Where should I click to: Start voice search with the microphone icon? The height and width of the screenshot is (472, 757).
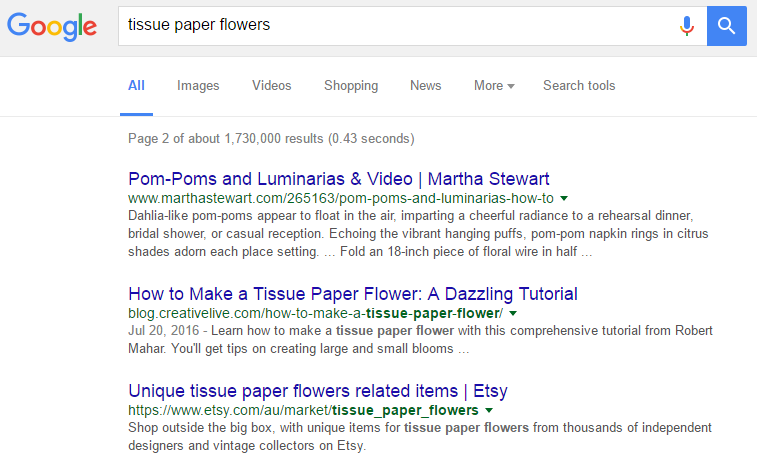coord(686,26)
